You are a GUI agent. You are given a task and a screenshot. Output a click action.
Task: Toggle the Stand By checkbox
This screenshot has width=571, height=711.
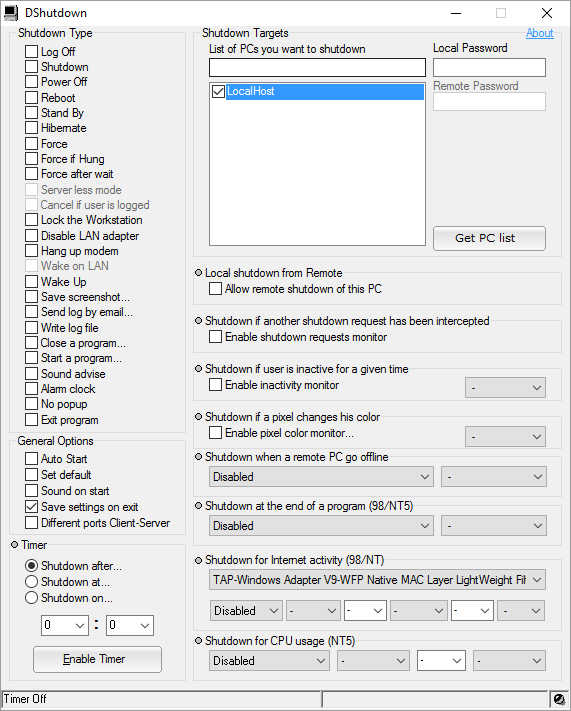[x=31, y=112]
